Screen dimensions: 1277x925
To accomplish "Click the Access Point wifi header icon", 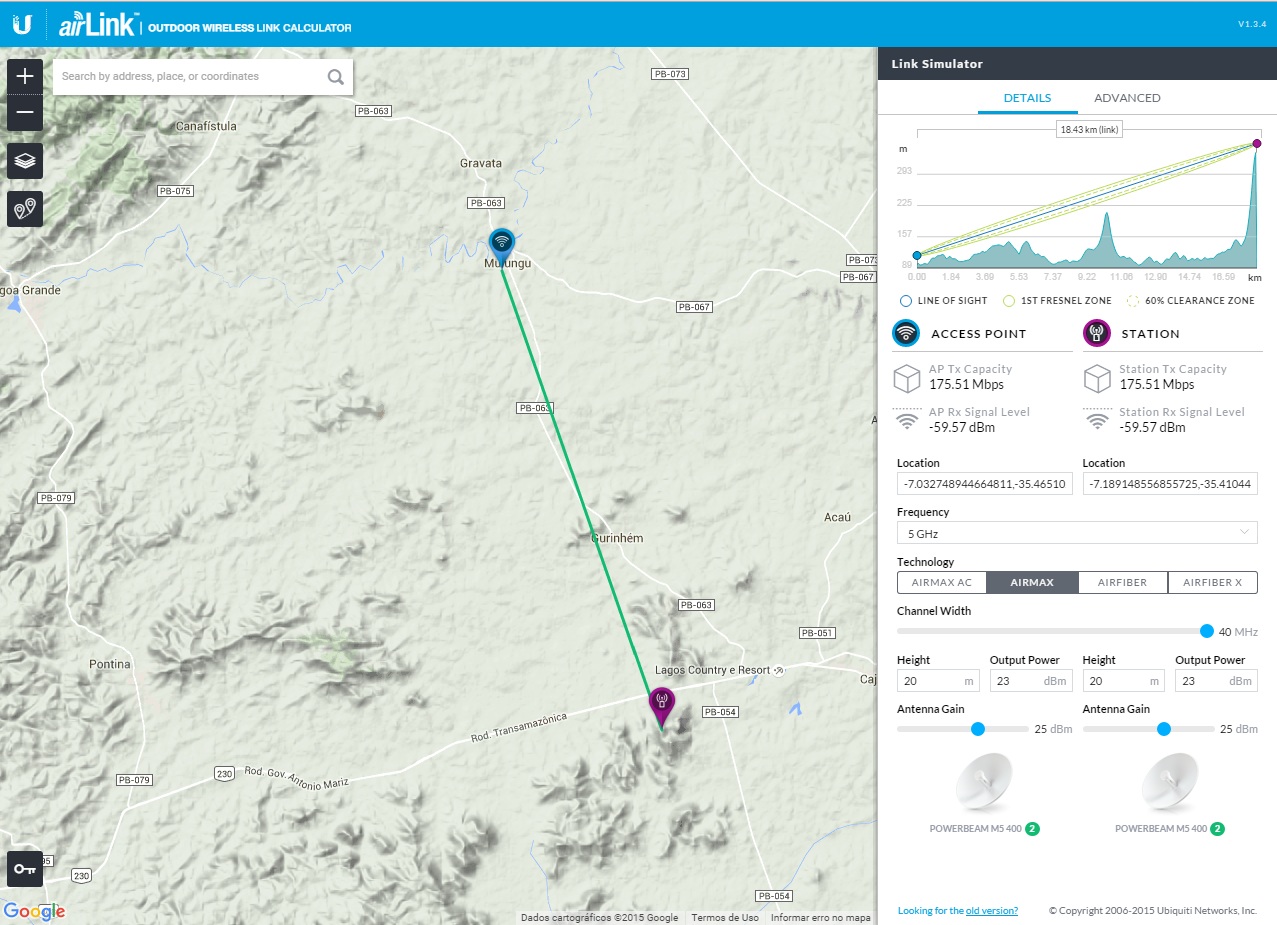I will point(906,334).
